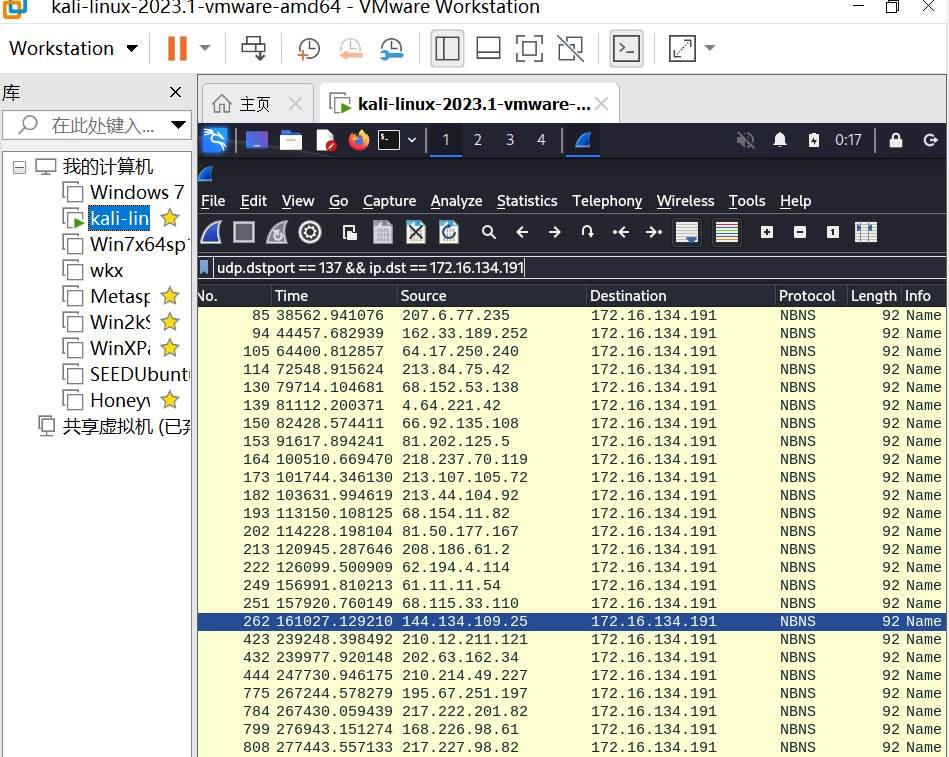The height and width of the screenshot is (757, 949).
Task: Click Wireshark start capture shark fin icon
Action: tap(211, 232)
